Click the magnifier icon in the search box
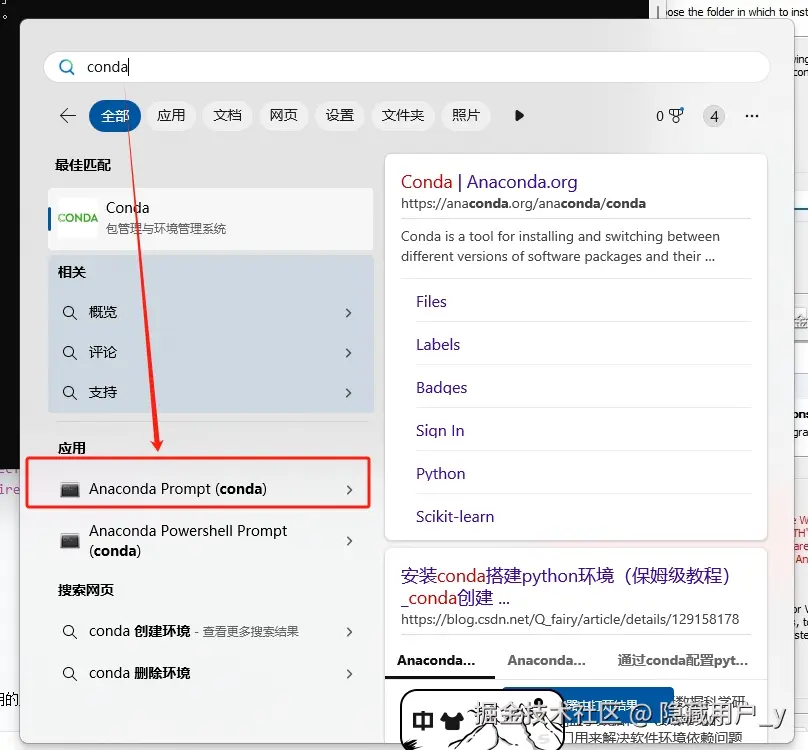 [x=66, y=66]
